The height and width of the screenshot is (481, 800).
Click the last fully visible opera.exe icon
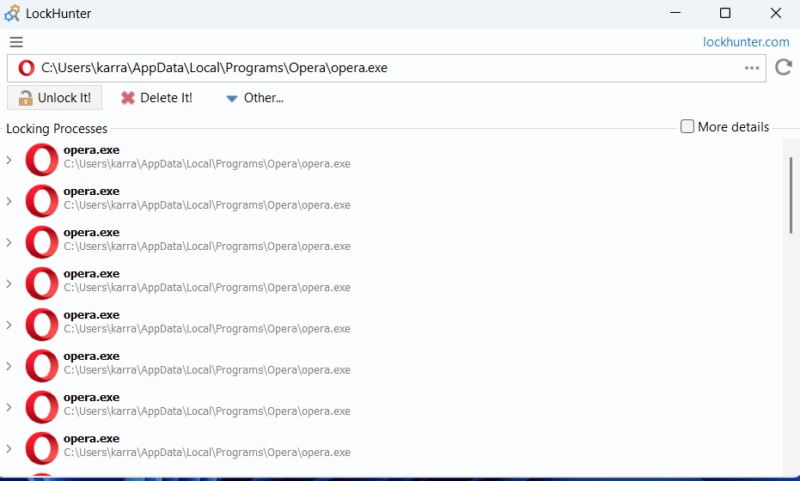point(42,448)
